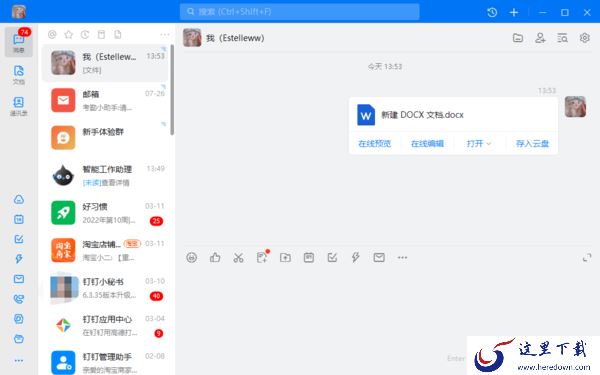This screenshot has width=600, height=375.
Task: Click 在线预览 on the docx file
Action: 375,143
